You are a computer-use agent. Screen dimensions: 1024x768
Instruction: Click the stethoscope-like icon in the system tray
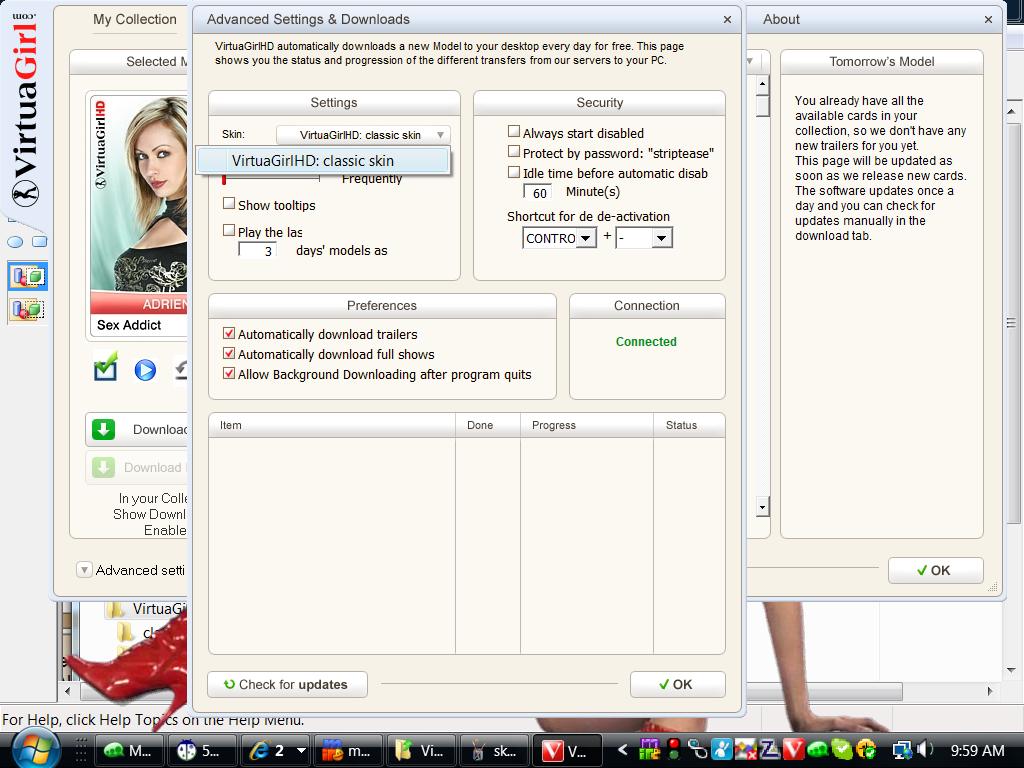pos(697,749)
